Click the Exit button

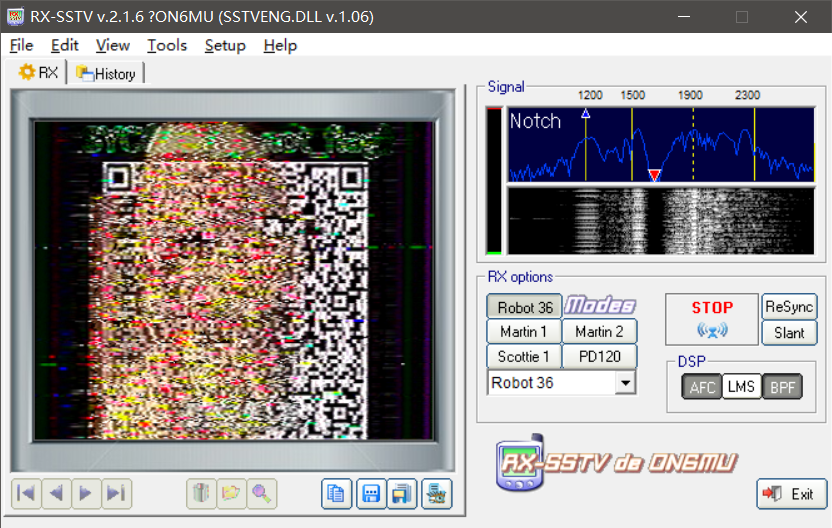(x=792, y=494)
